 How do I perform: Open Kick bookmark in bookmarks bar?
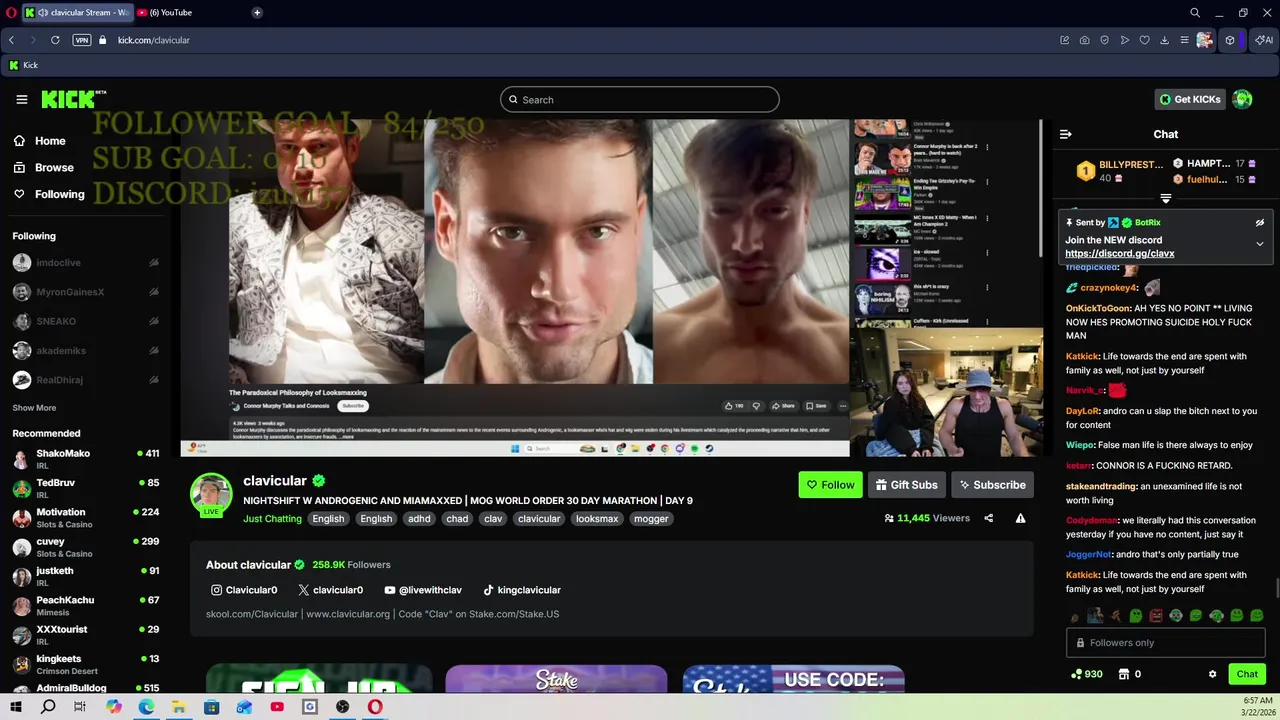[x=23, y=65]
